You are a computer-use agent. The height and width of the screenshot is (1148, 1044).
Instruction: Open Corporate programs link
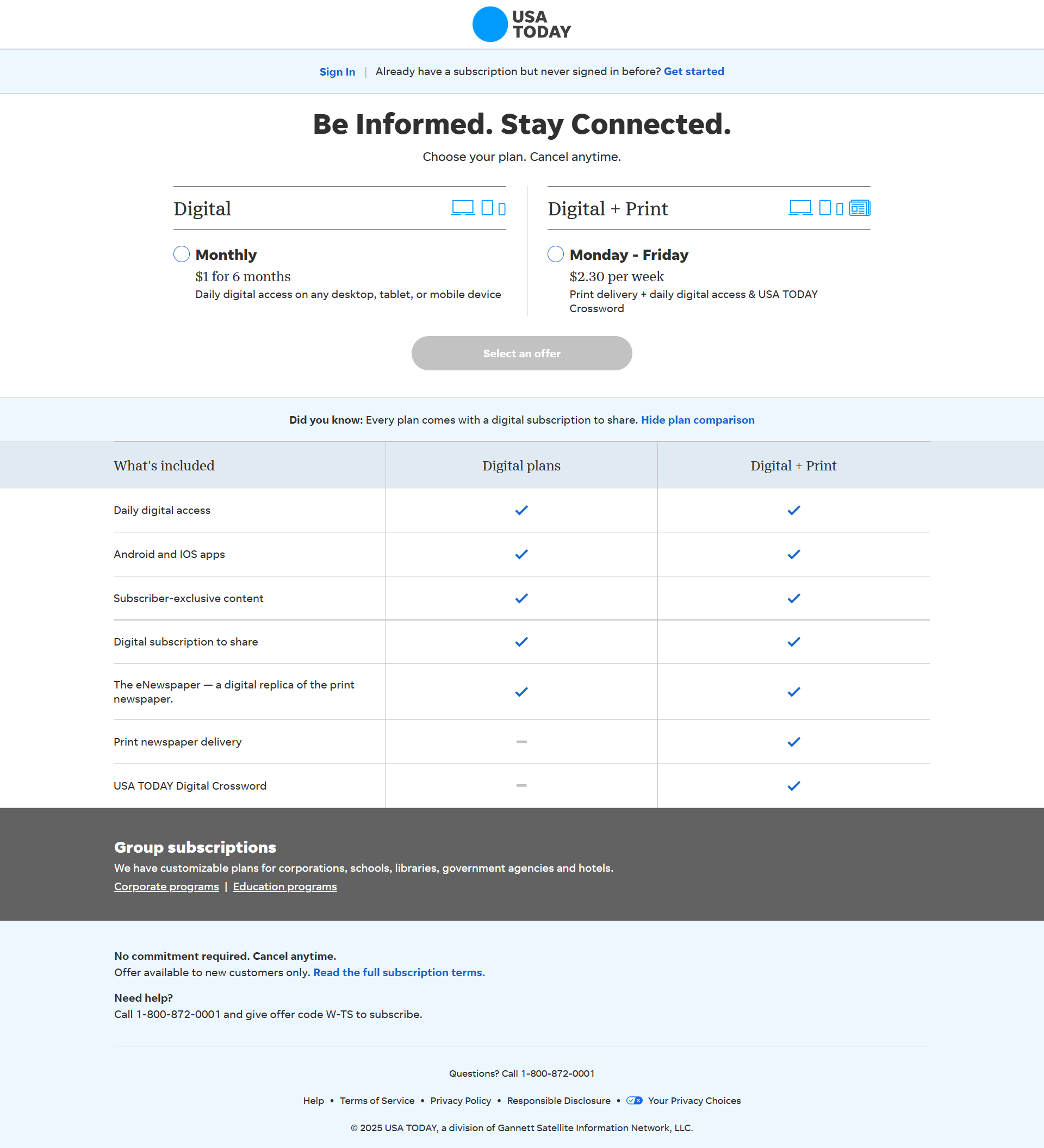pos(166,886)
